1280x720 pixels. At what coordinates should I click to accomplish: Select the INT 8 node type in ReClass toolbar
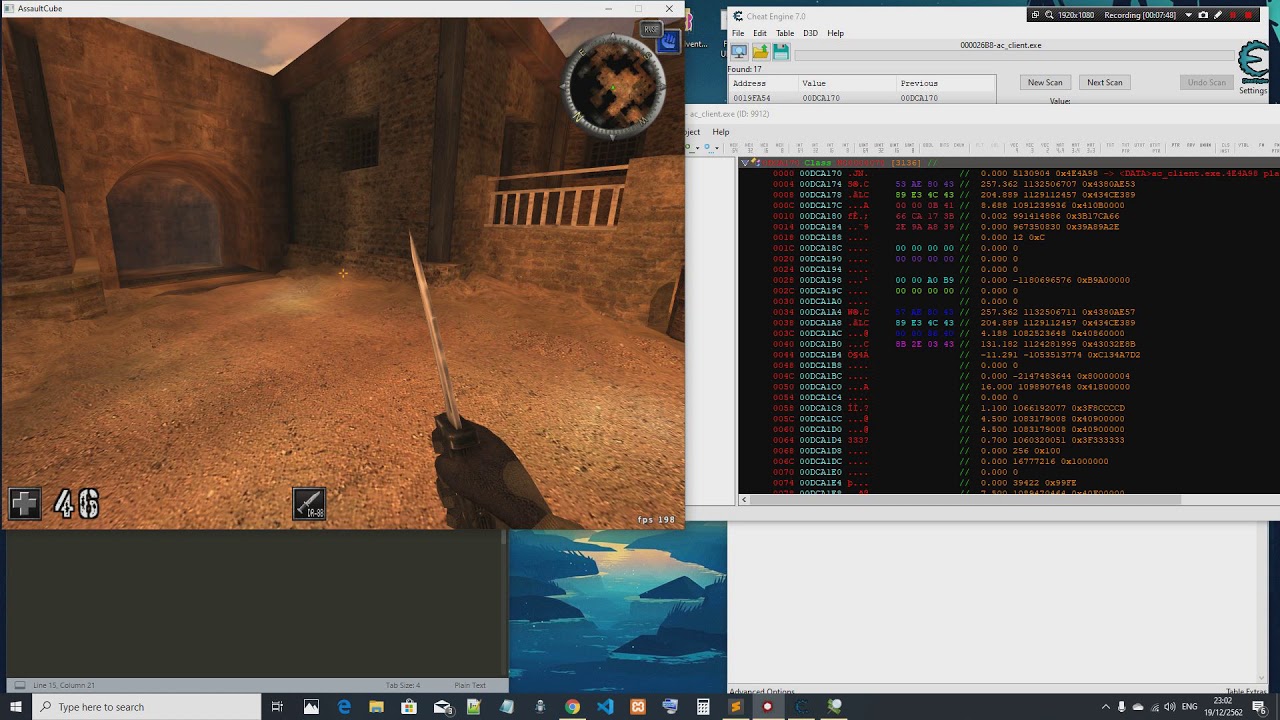846,147
